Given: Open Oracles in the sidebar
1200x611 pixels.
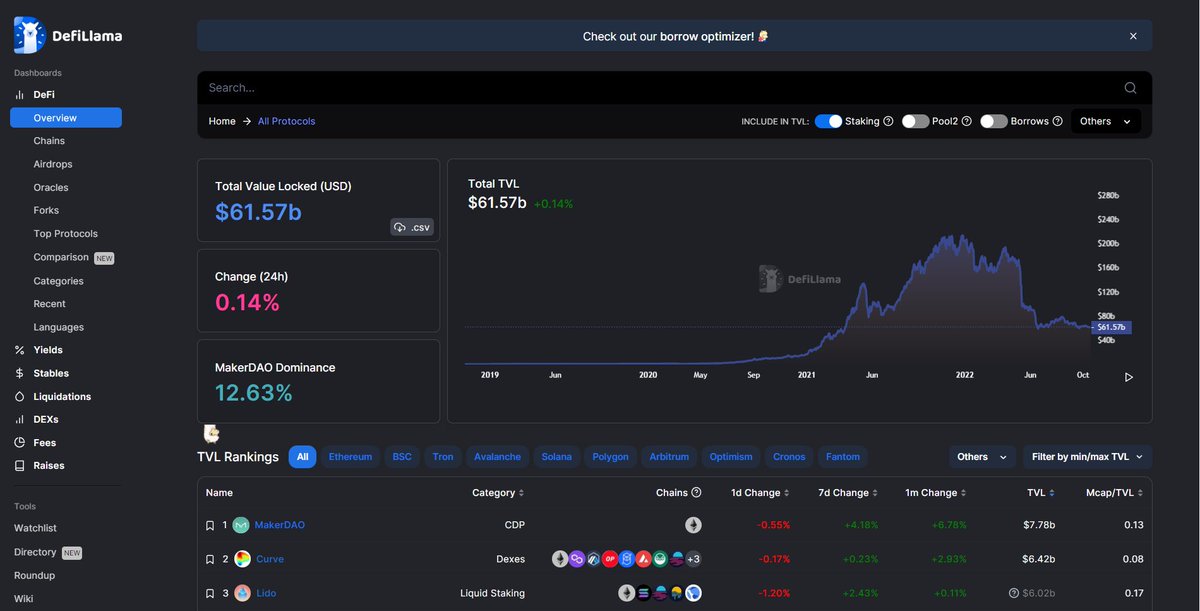Looking at the screenshot, I should [51, 187].
